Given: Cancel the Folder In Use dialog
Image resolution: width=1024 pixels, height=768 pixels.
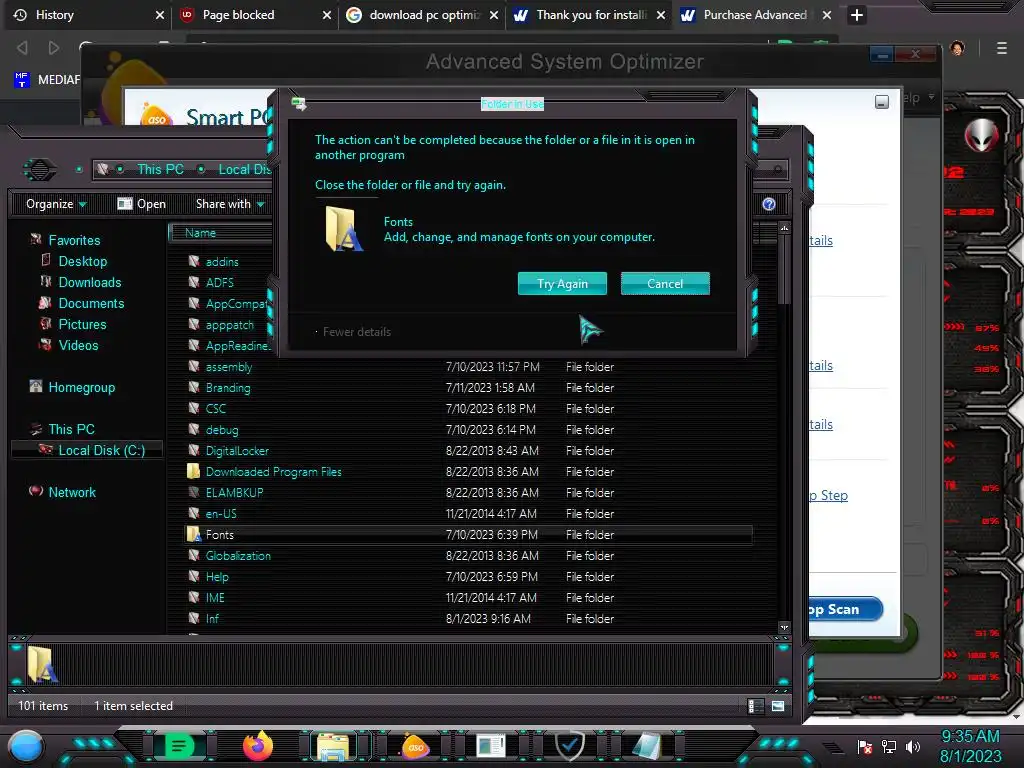Looking at the screenshot, I should (665, 283).
